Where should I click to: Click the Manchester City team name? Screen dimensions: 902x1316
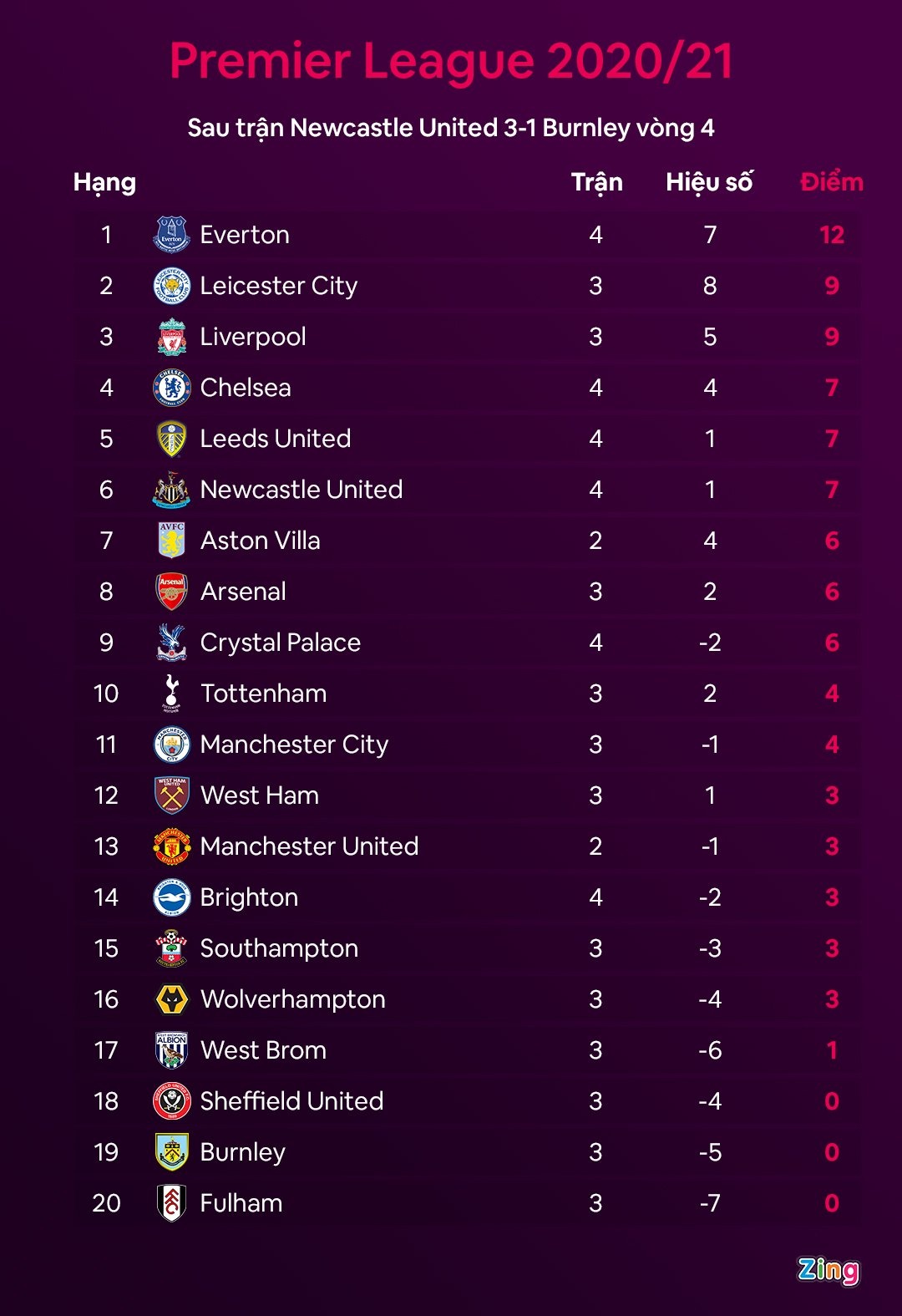coord(294,744)
